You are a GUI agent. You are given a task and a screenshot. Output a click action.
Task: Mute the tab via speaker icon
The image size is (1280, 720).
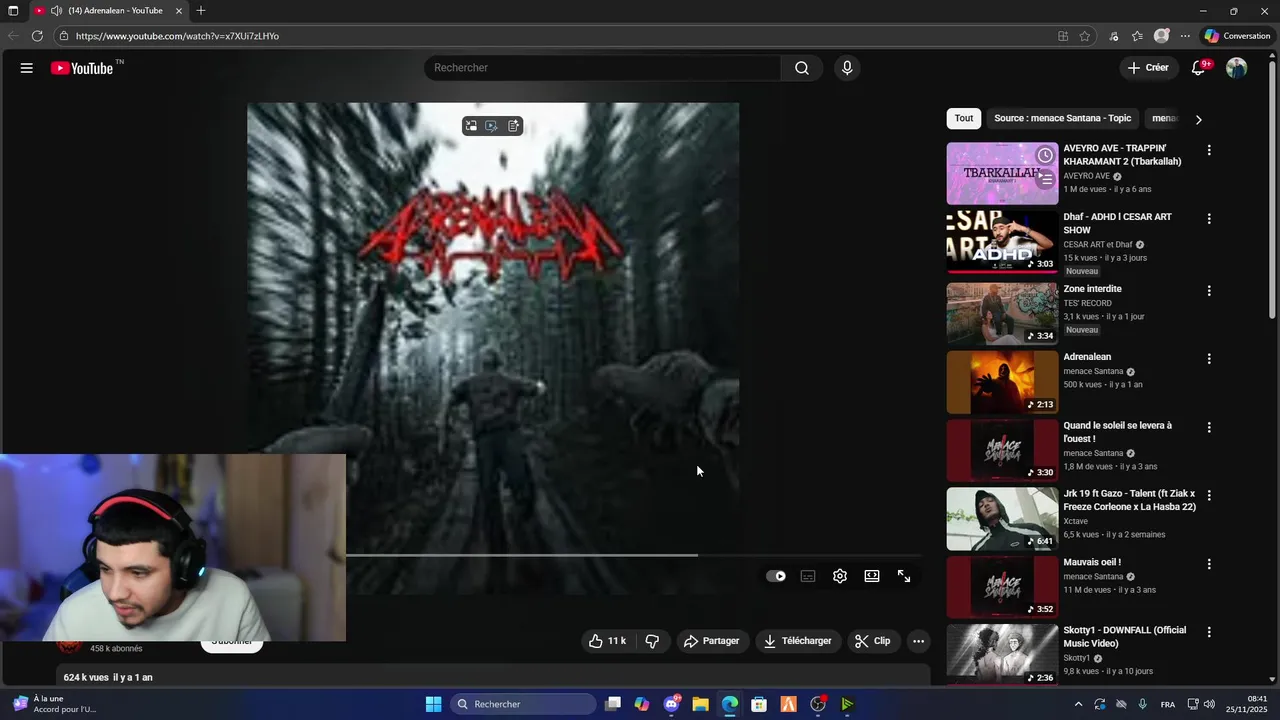point(56,11)
